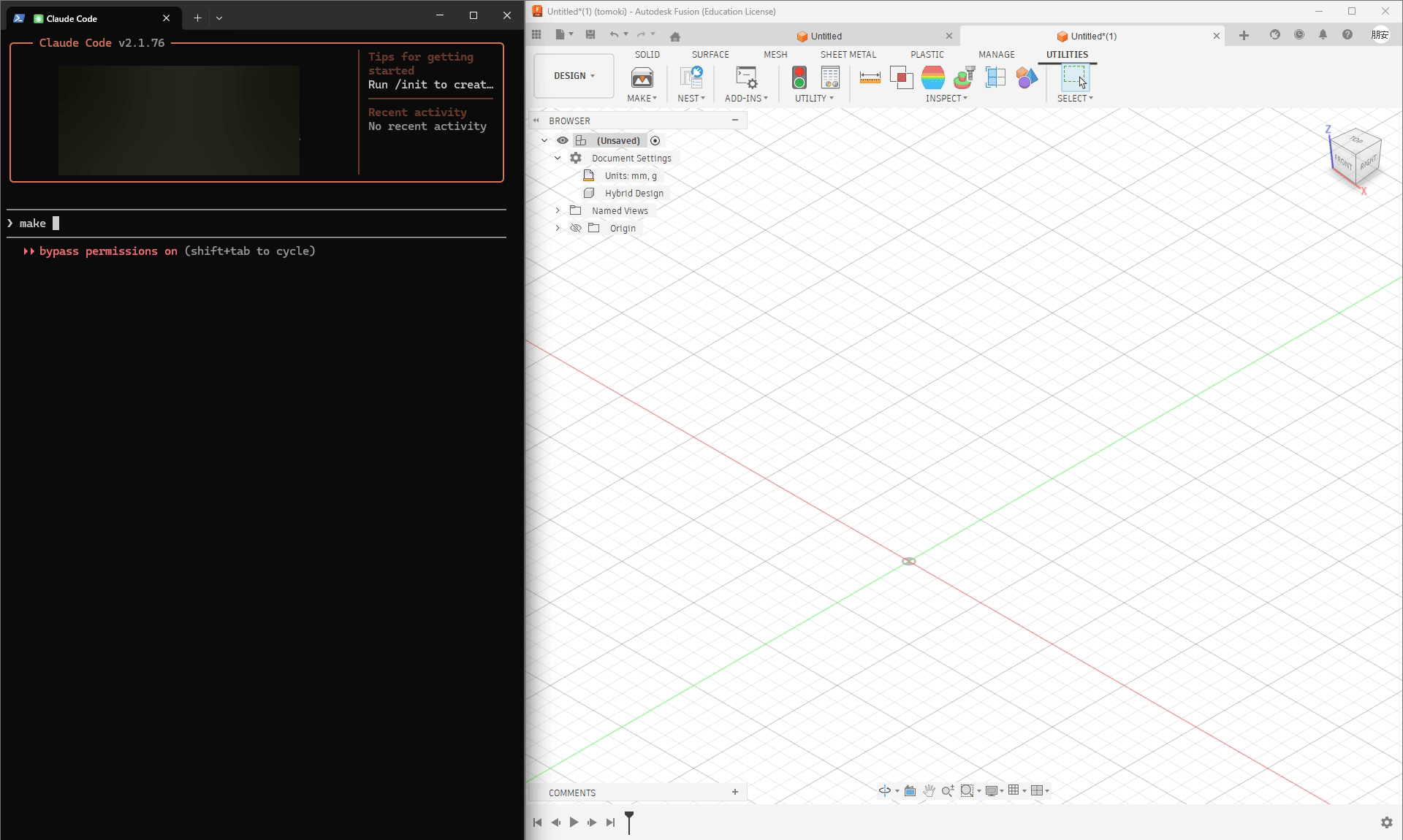Viewport: 1403px width, 840px height.
Task: Open the notifications bell icon
Action: click(1323, 35)
